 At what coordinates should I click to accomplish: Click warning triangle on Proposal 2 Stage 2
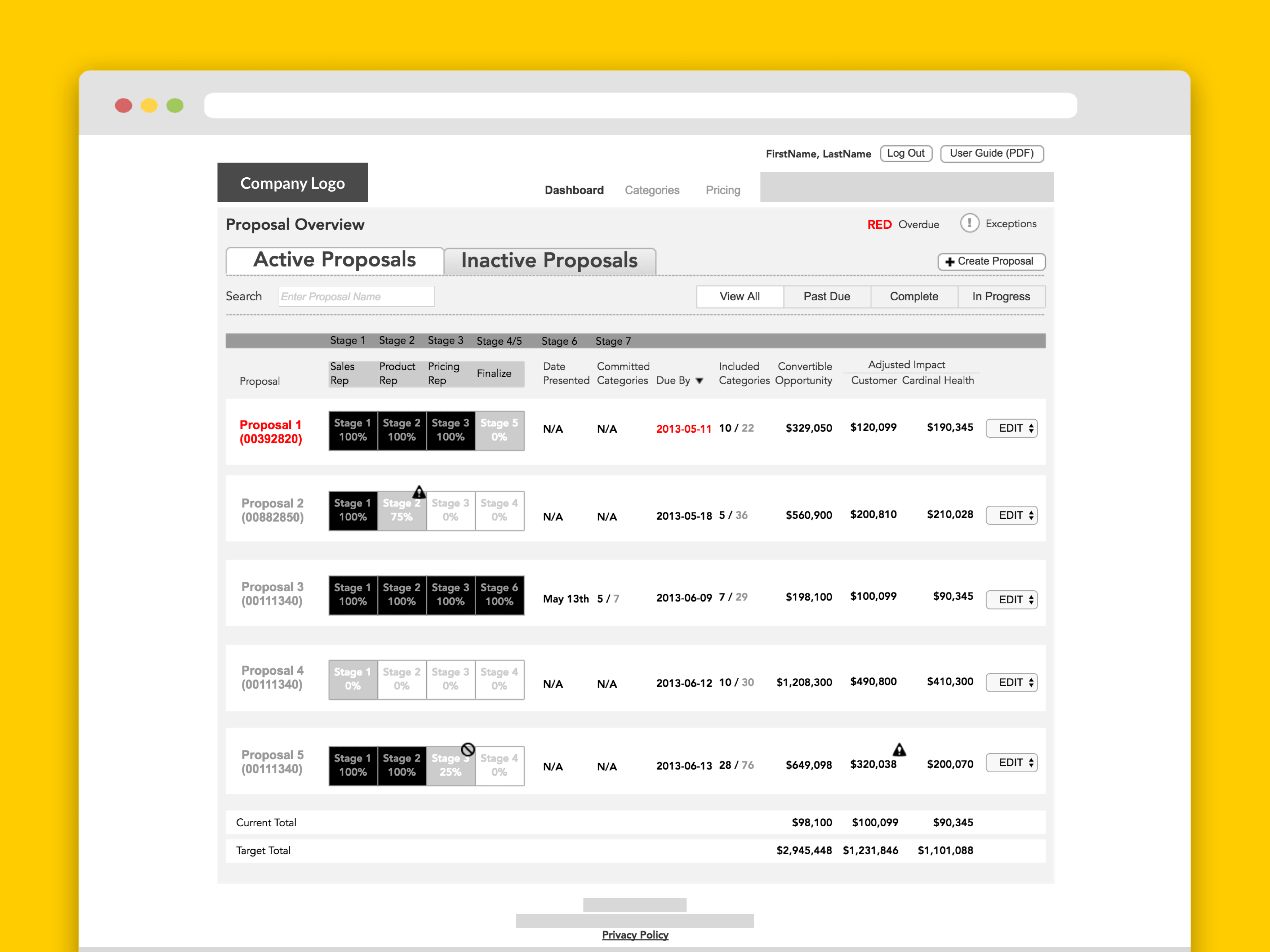pos(419,492)
